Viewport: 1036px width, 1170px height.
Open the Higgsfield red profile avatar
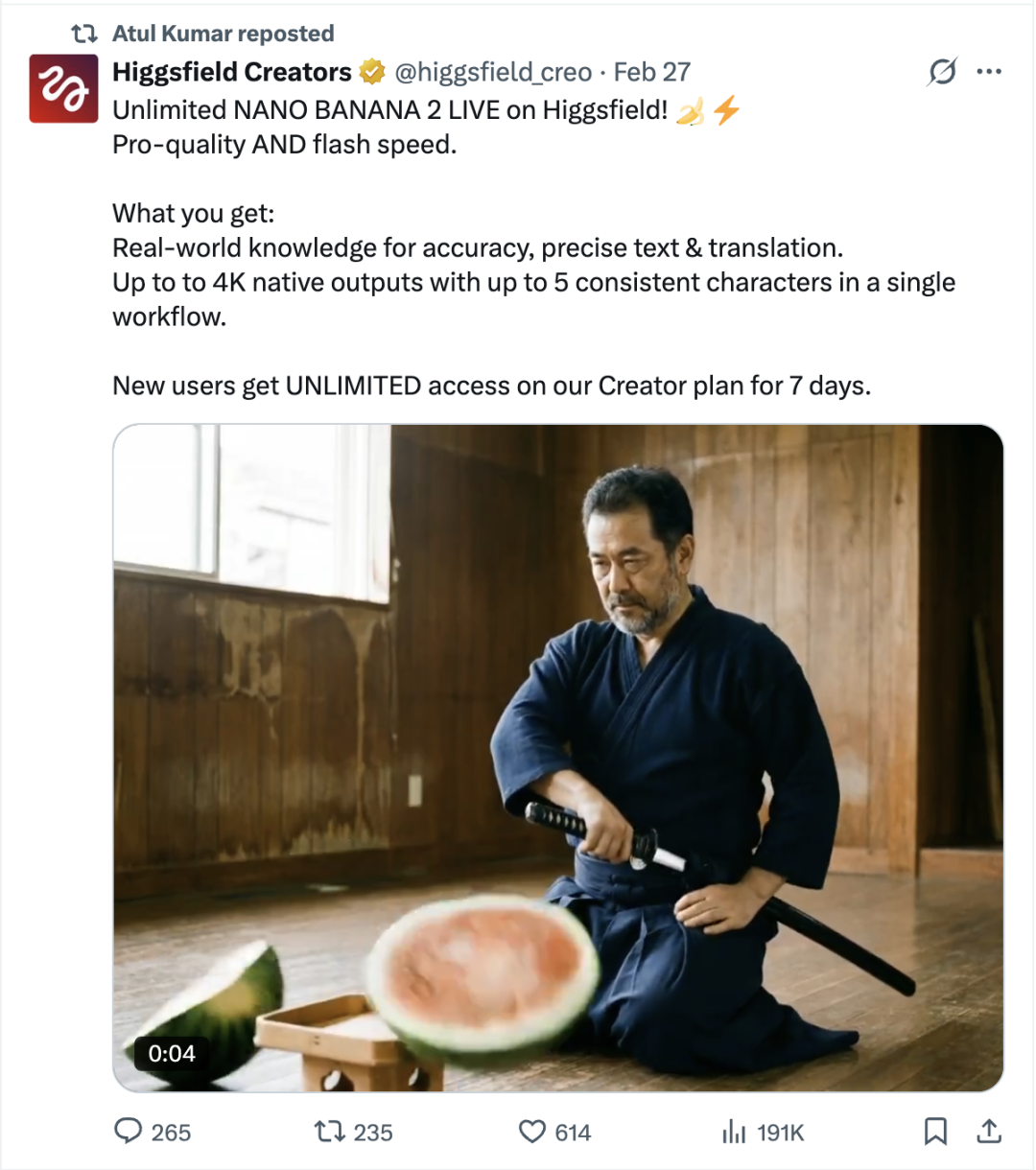pyautogui.click(x=63, y=88)
